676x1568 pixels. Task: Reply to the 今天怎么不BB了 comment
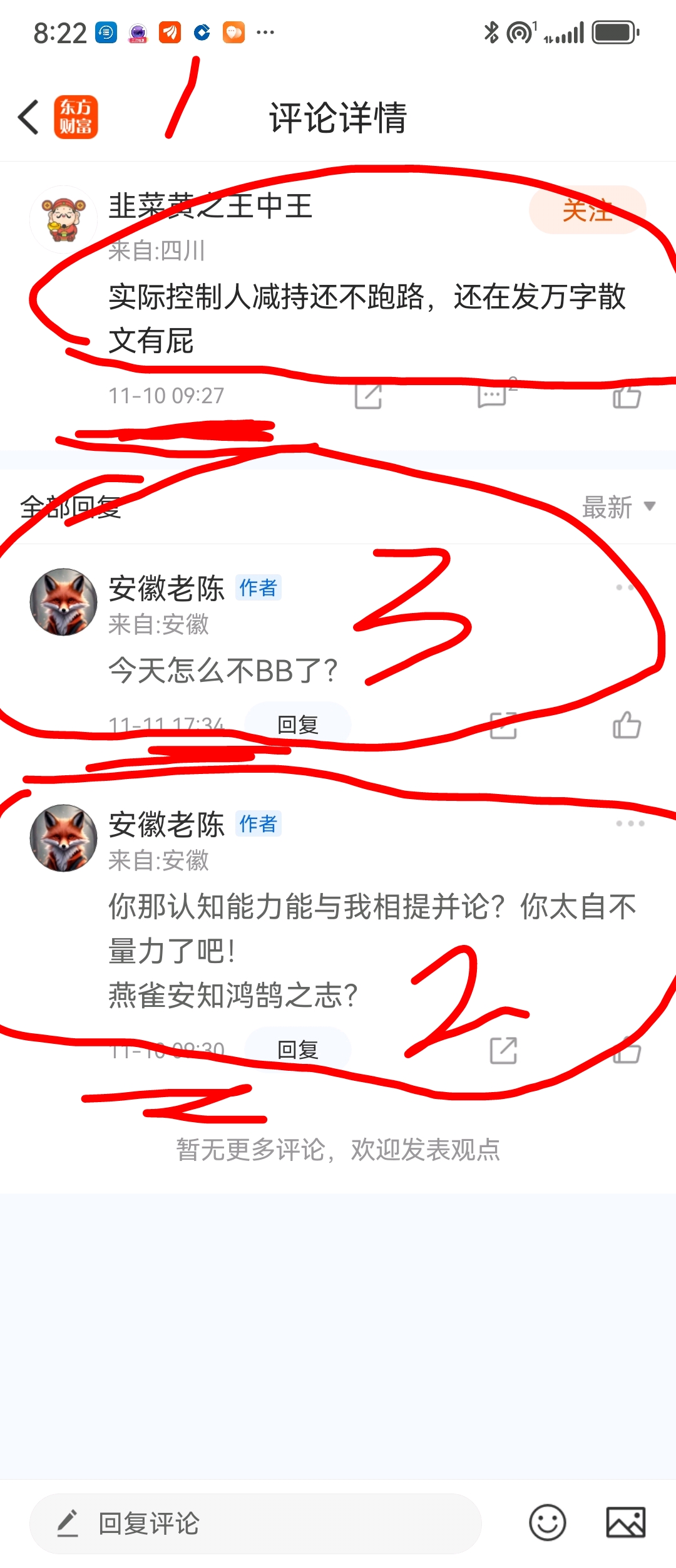297,725
